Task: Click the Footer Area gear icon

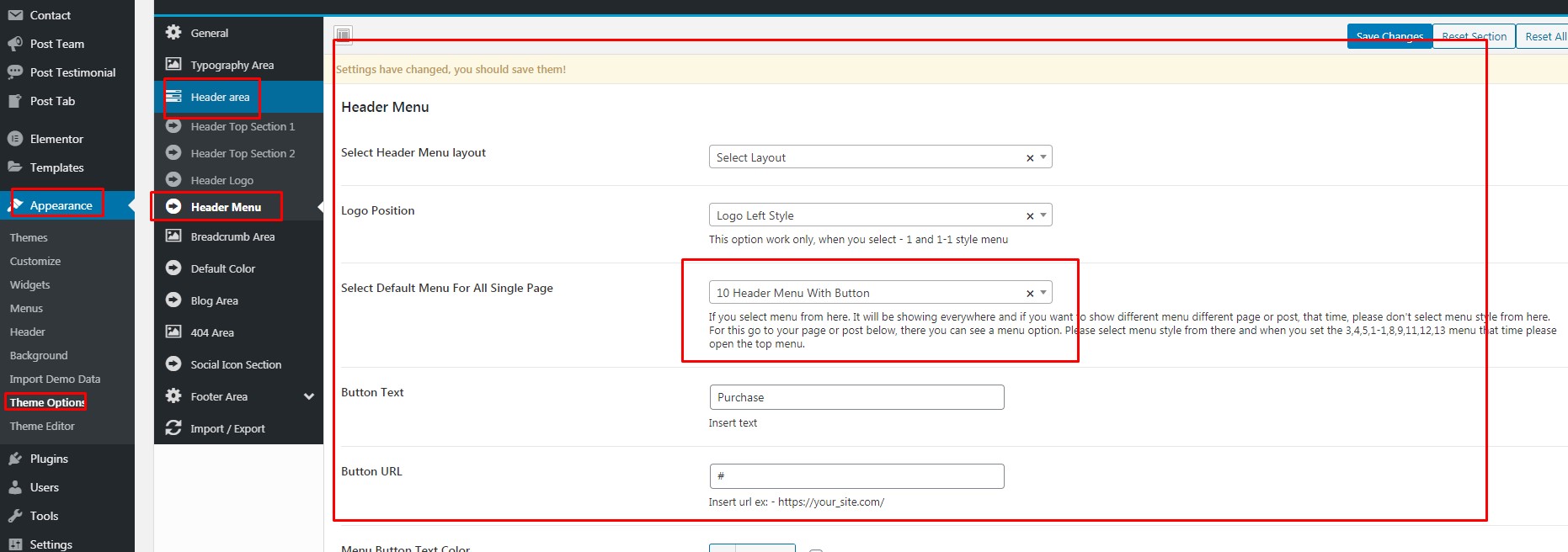Action: [x=173, y=395]
